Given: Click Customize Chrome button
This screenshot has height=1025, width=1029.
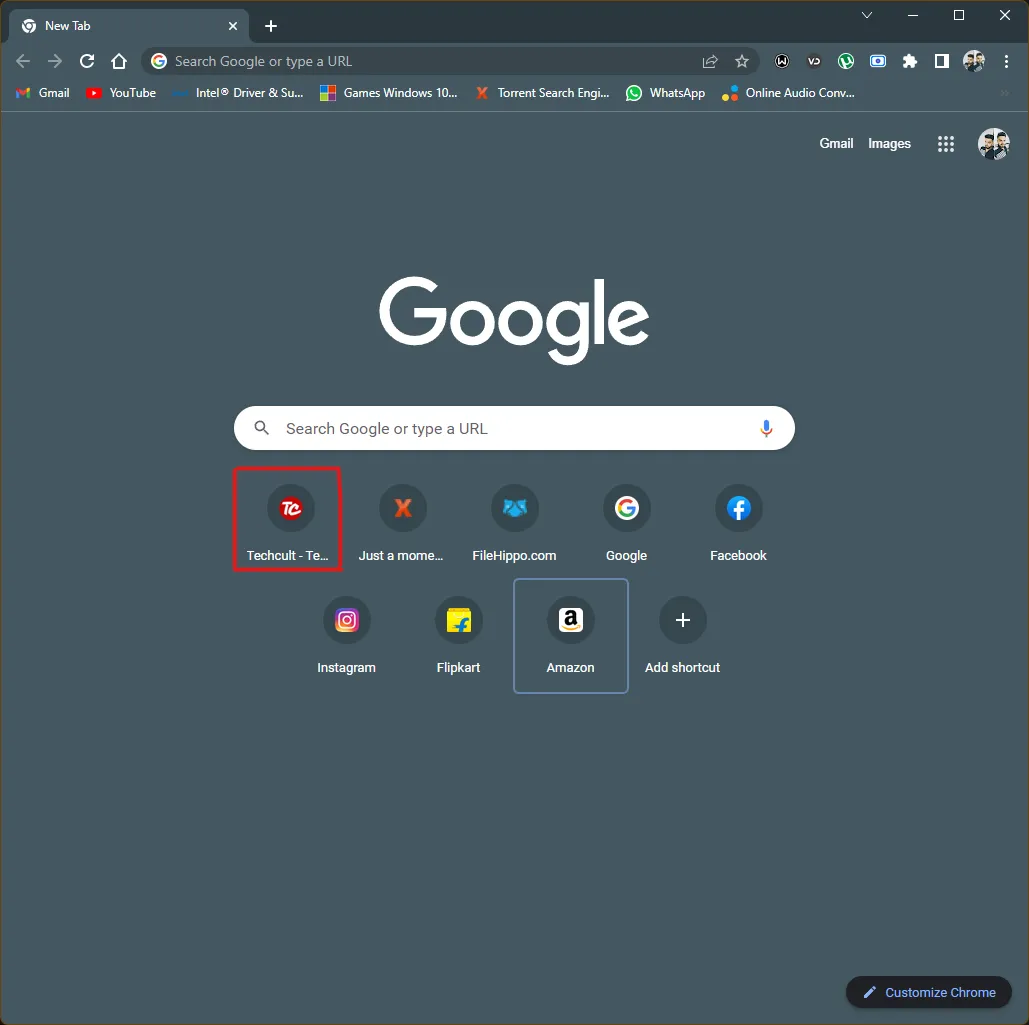Looking at the screenshot, I should 929,992.
